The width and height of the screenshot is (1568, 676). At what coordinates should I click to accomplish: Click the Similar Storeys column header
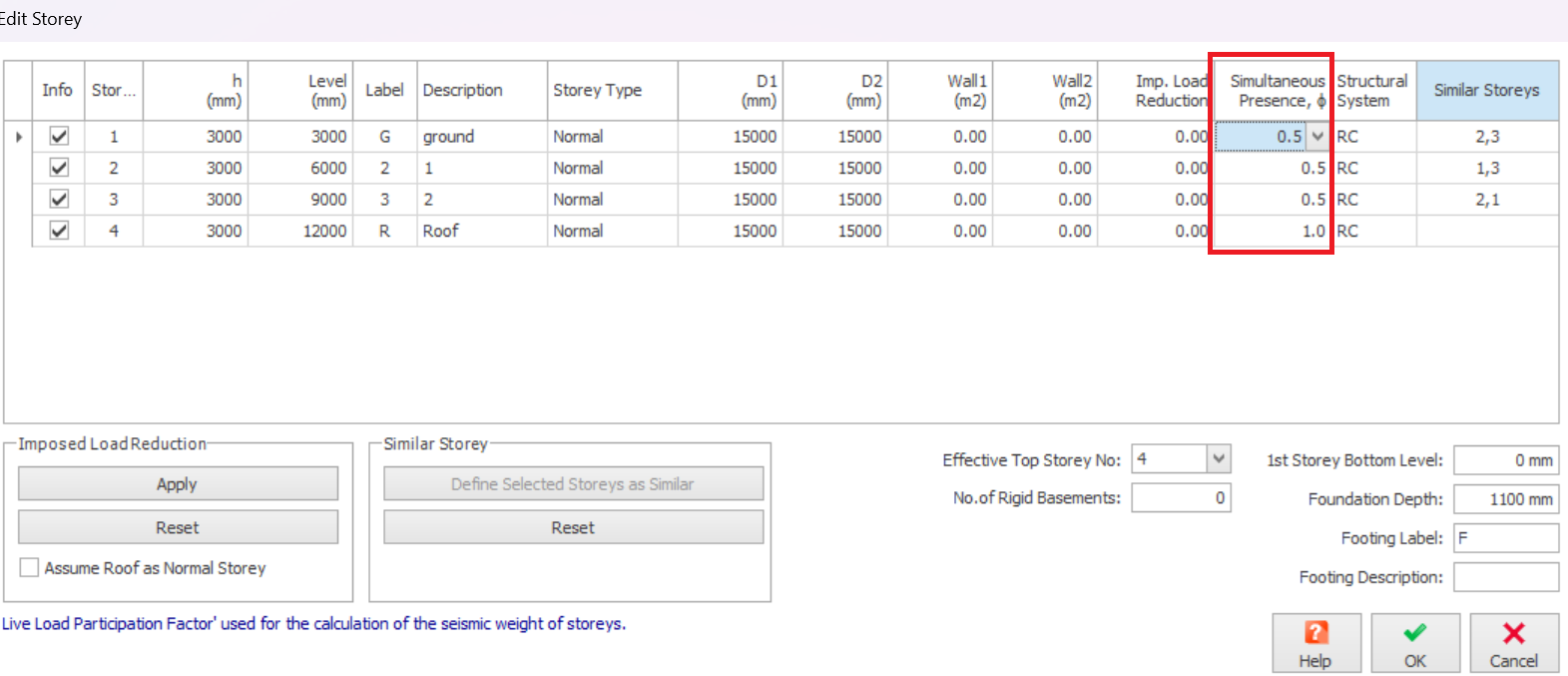(1486, 90)
